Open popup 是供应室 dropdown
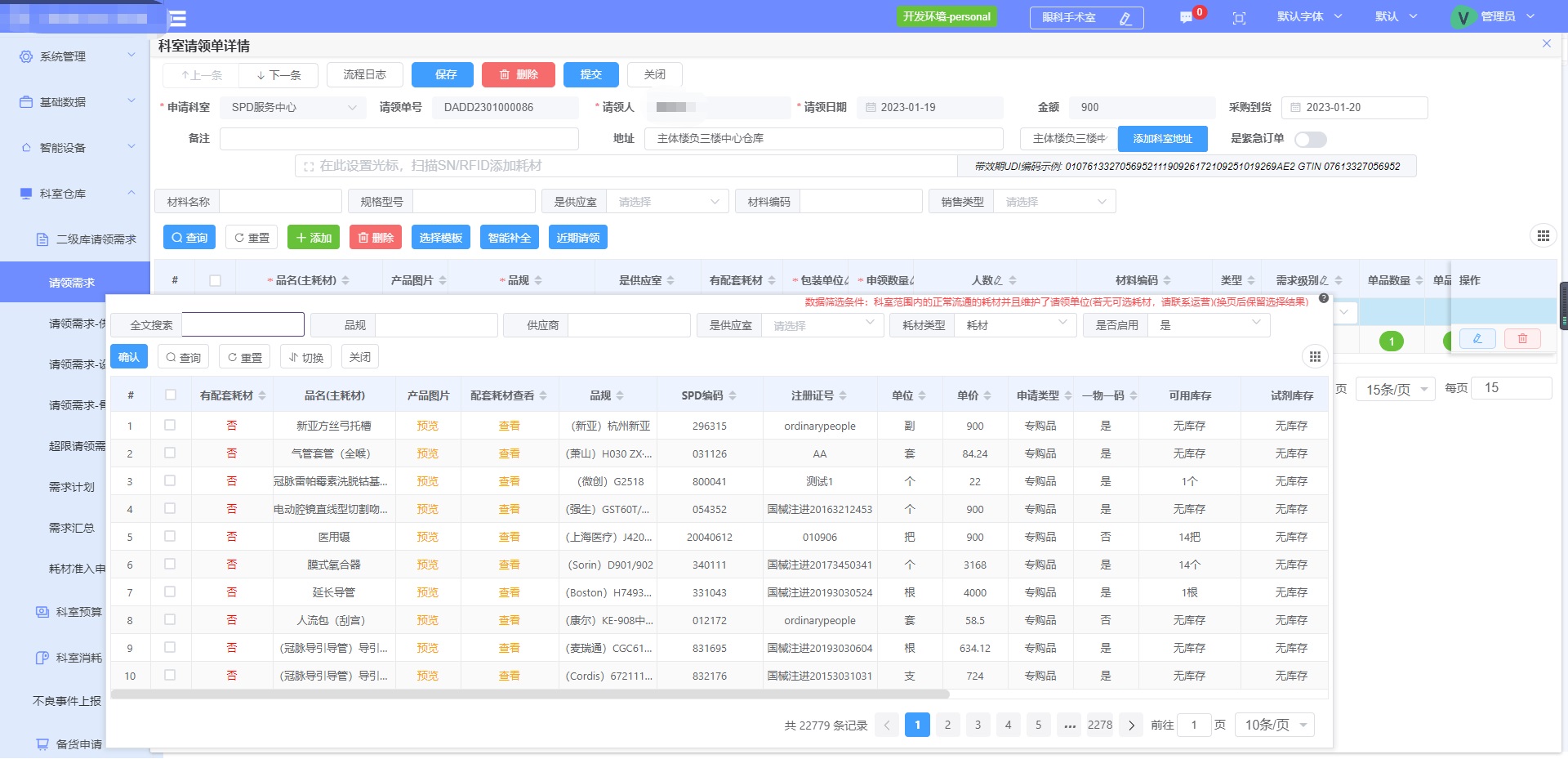 (822, 325)
